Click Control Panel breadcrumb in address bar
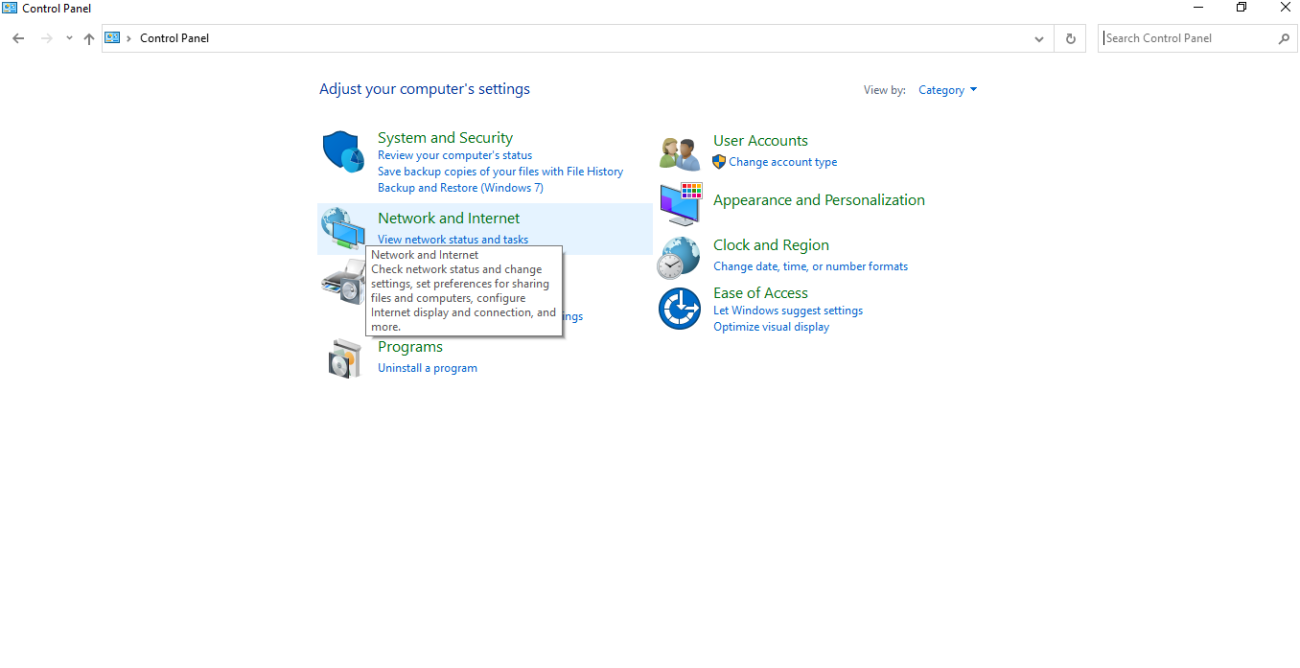This screenshot has width=1300, height=668. coord(174,38)
